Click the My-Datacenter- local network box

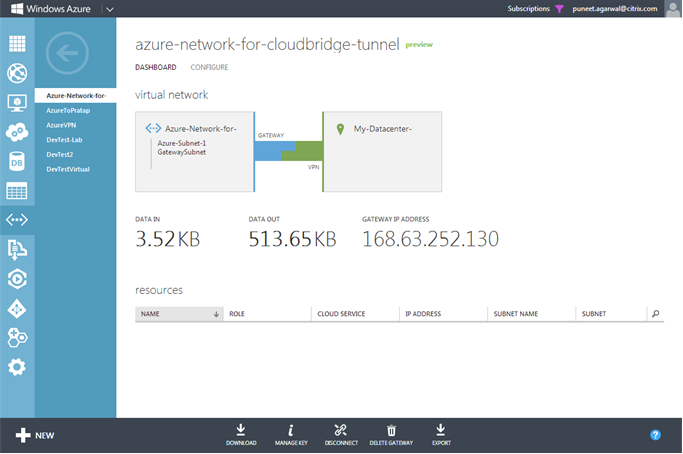coord(382,152)
